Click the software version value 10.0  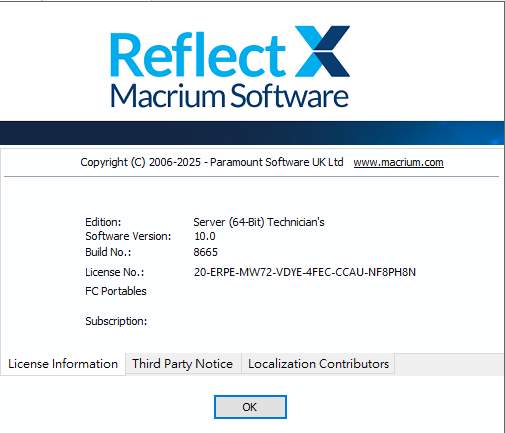205,236
